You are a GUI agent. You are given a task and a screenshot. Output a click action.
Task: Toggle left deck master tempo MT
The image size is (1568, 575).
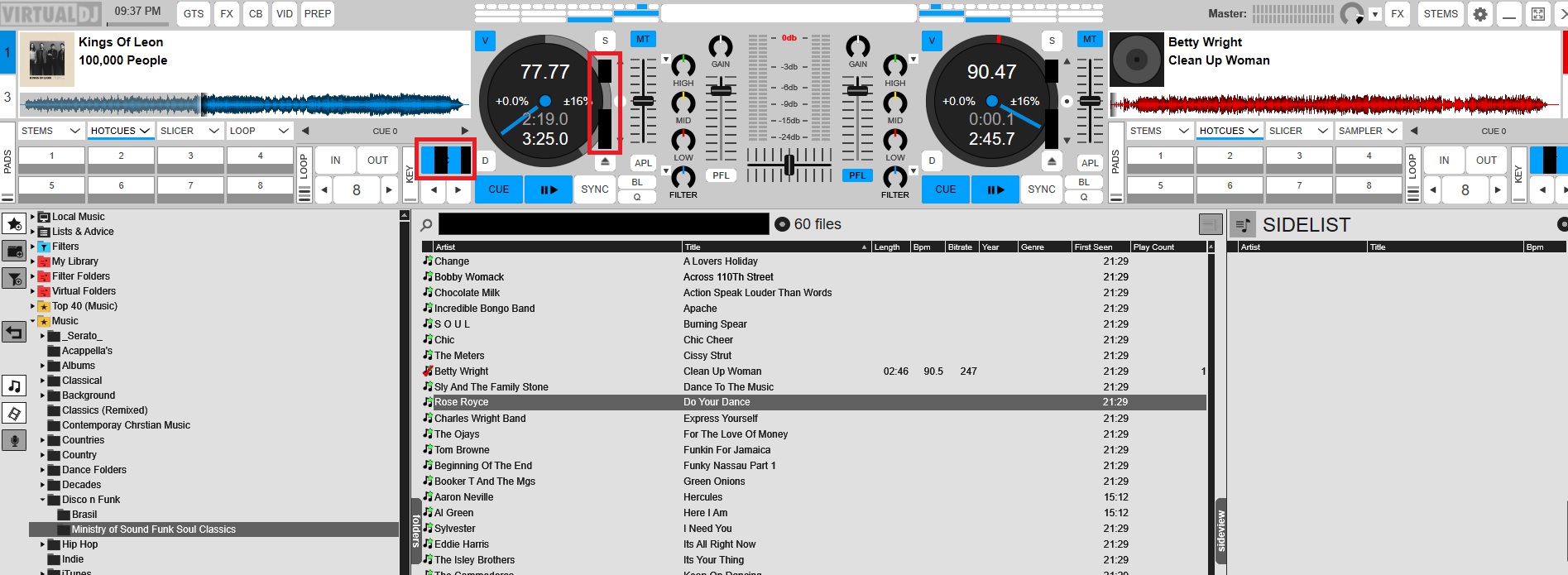pyautogui.click(x=643, y=39)
